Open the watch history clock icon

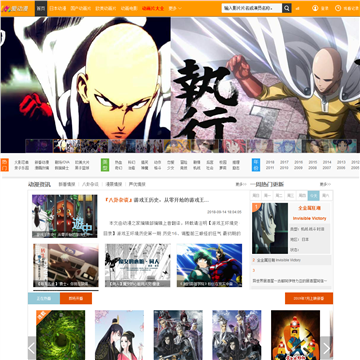tap(338, 8)
